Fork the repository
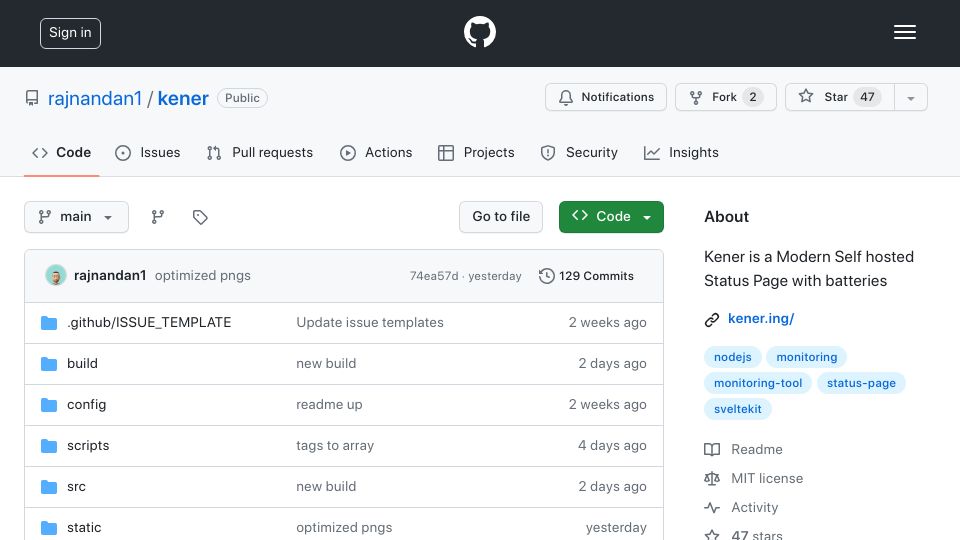 pos(726,97)
